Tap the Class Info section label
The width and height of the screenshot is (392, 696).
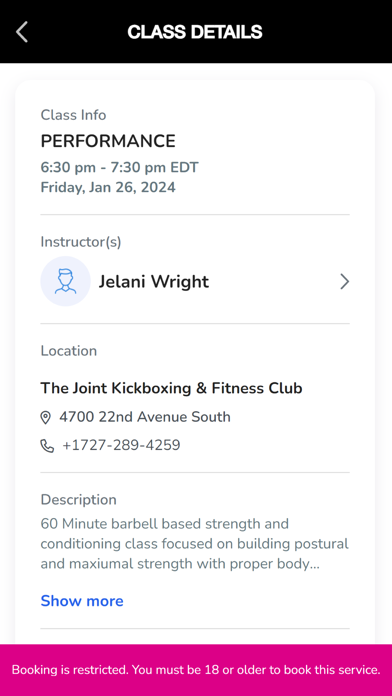click(x=73, y=115)
